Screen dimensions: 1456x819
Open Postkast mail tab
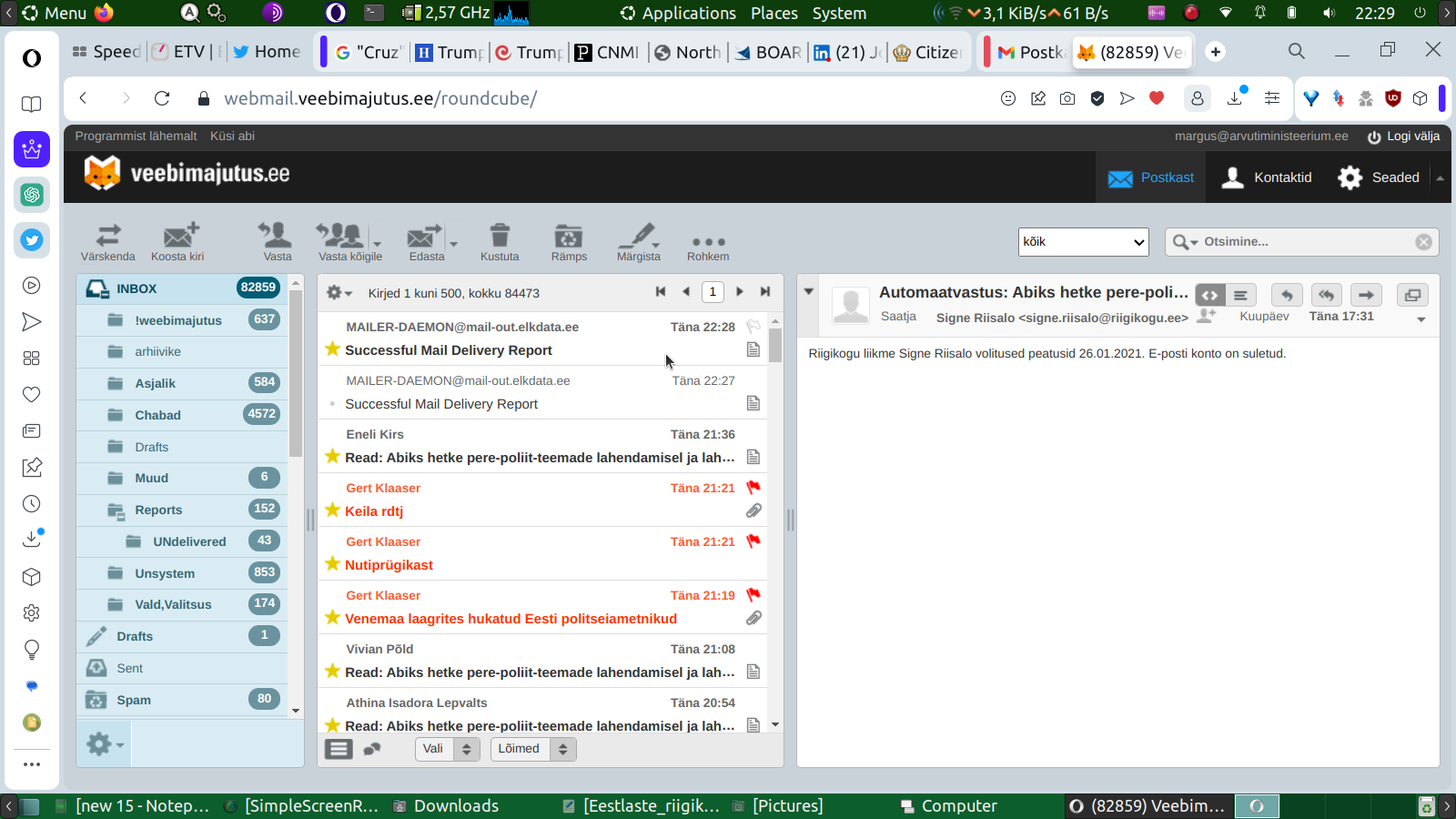point(1151,177)
